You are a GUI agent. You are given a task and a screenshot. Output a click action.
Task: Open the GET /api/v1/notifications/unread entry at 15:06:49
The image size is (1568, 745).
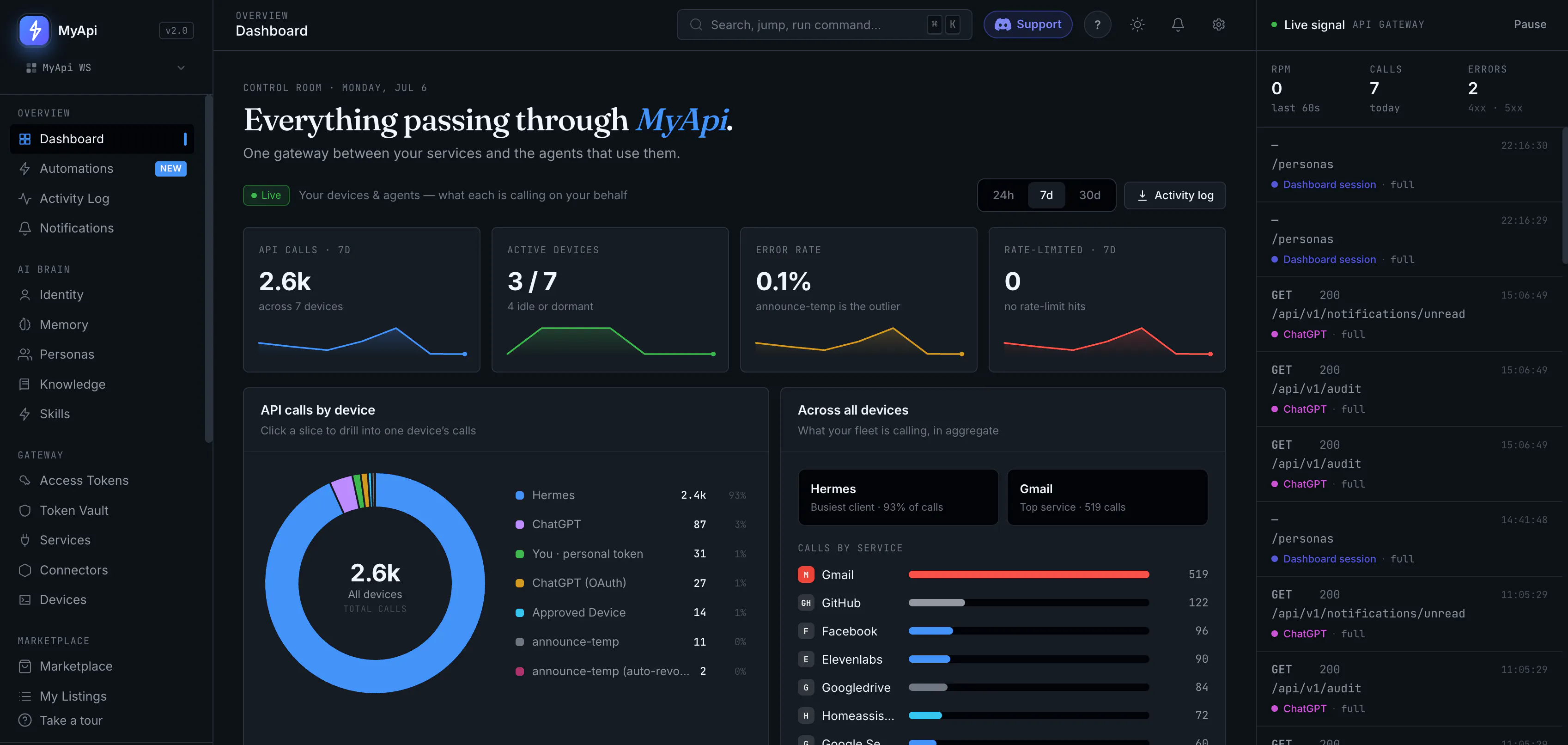click(1409, 314)
